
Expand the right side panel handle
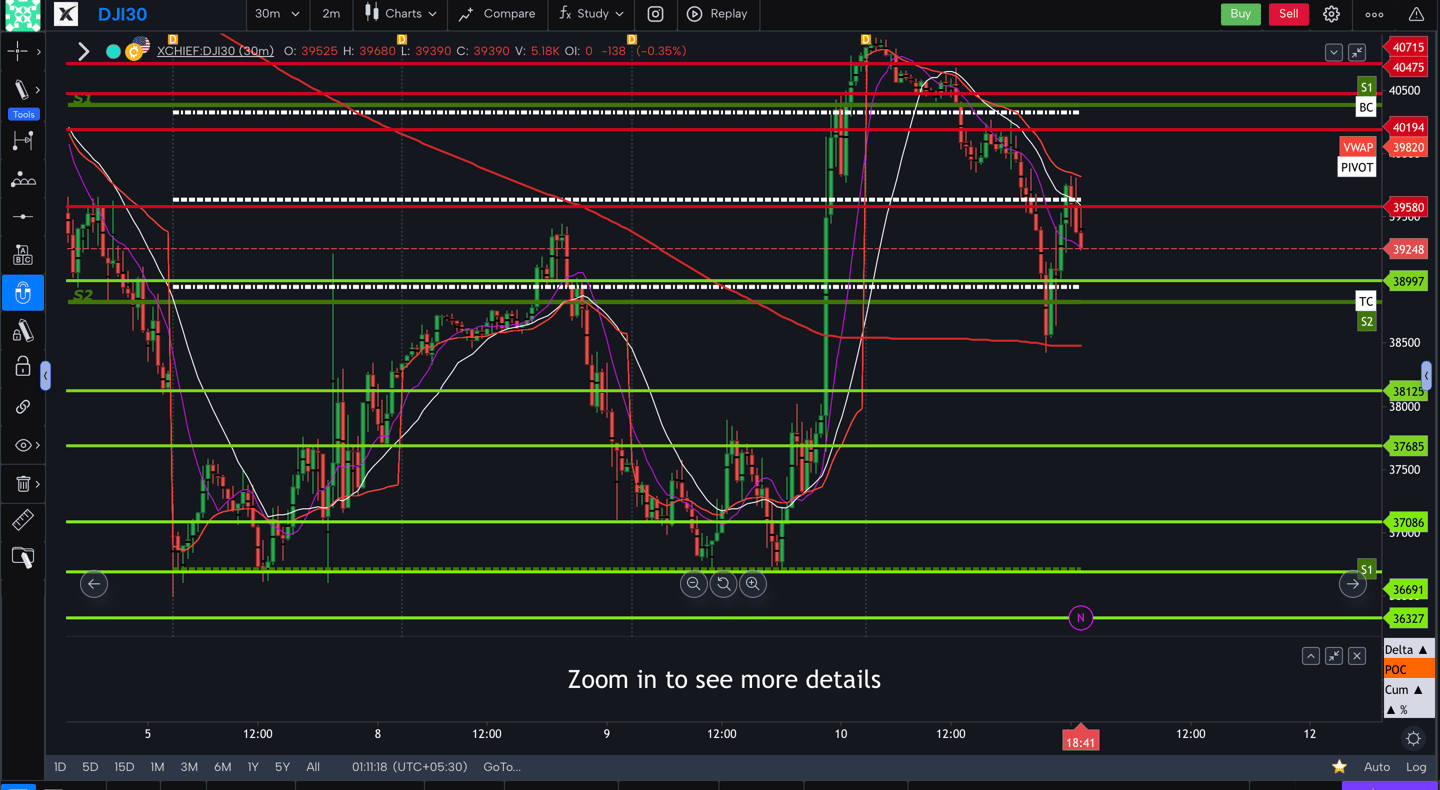click(x=1426, y=376)
